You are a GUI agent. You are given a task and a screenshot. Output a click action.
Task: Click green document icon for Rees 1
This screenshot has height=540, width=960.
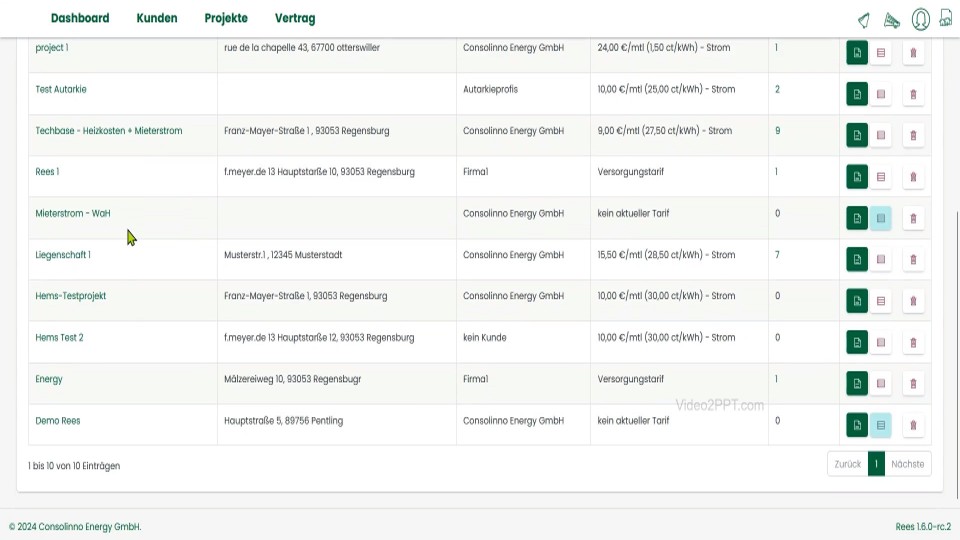pos(857,177)
